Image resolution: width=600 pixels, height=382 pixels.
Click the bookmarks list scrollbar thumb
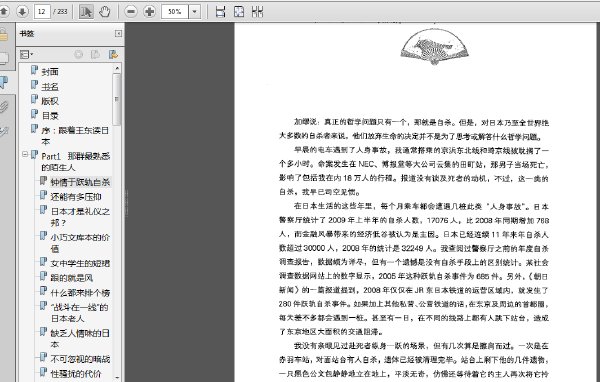coord(117,100)
